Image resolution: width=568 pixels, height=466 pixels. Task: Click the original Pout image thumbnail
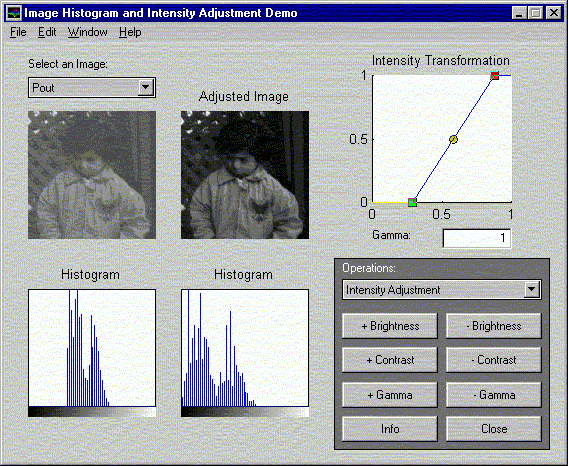(92, 175)
